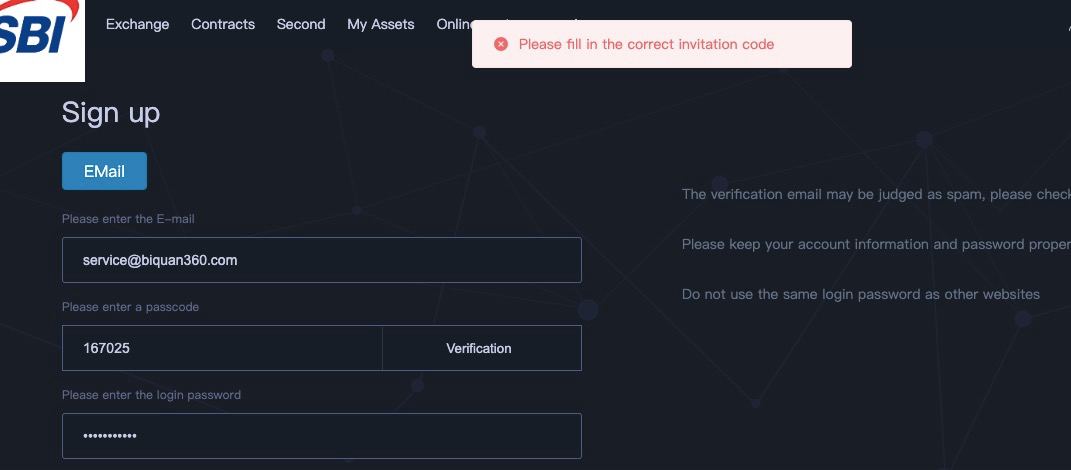Screen dimensions: 1071x470
Task: Go to the Contracts page
Action: click(223, 25)
